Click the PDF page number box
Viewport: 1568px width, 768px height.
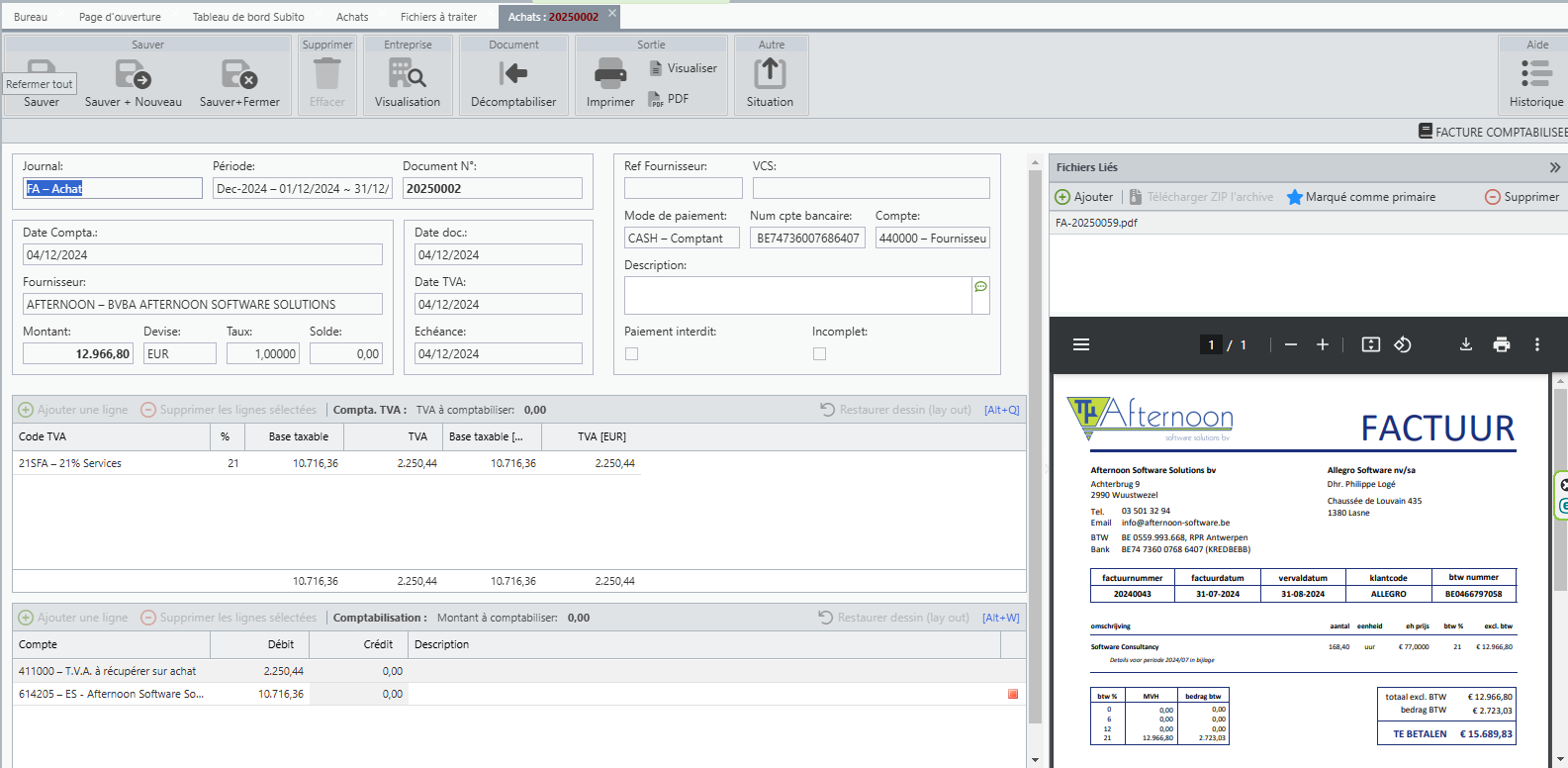pos(1211,344)
